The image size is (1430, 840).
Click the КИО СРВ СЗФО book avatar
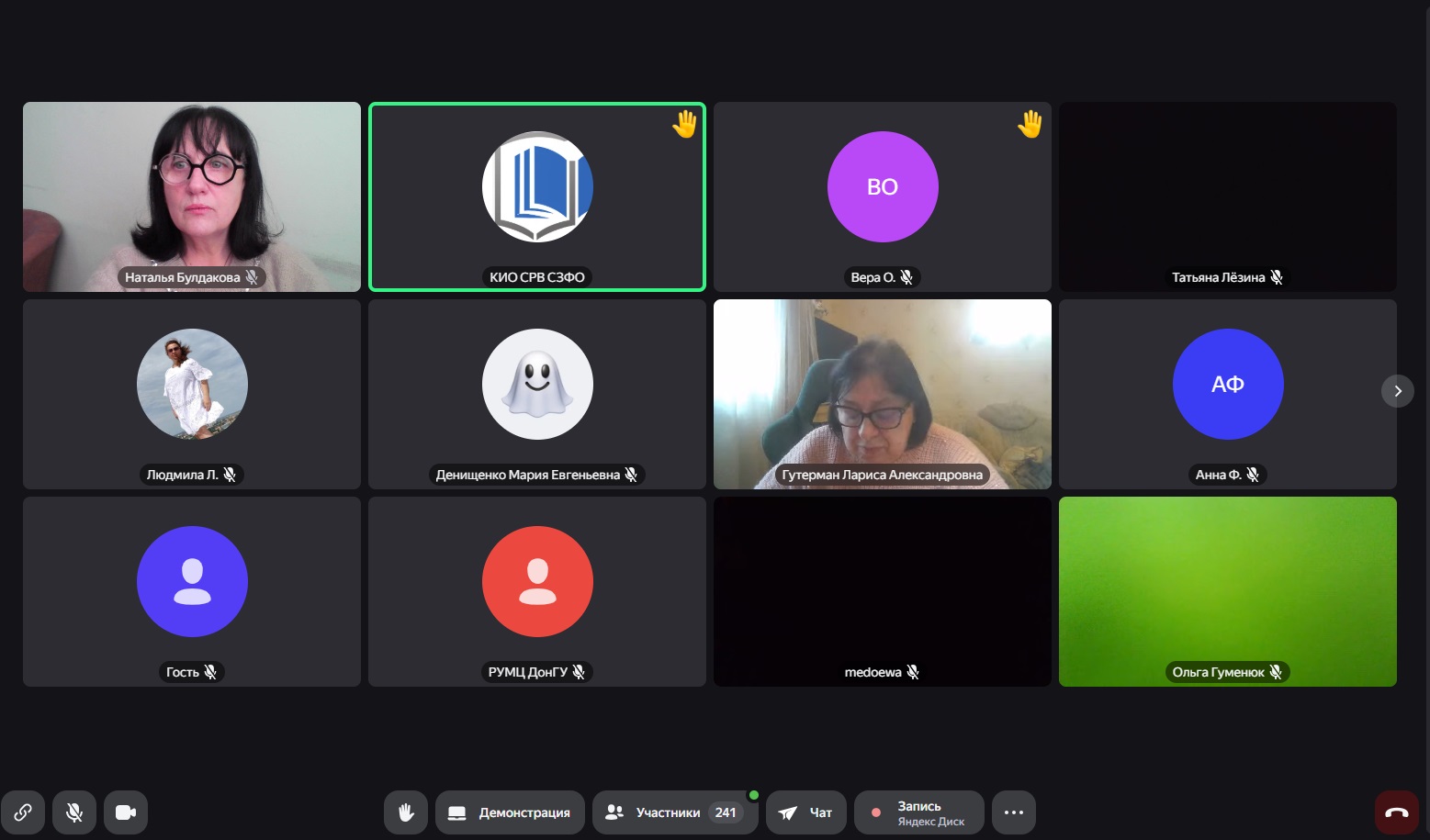[537, 187]
